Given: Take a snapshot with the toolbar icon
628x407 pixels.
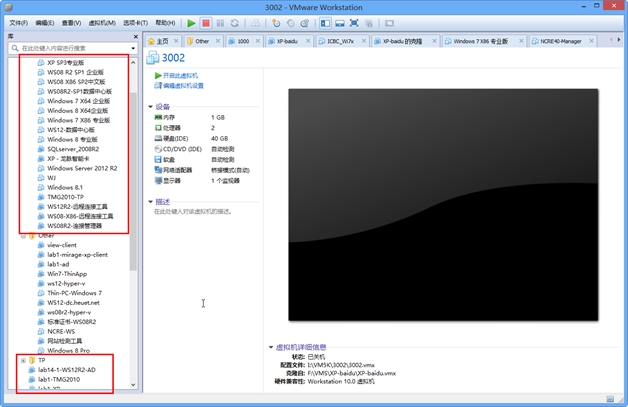Looking at the screenshot, I should (276, 23).
